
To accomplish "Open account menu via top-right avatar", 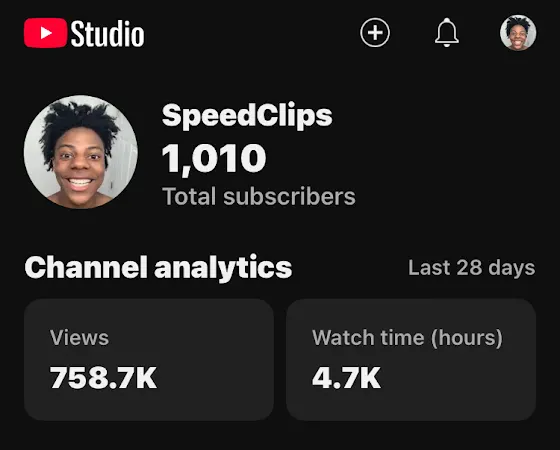I will [x=518, y=32].
